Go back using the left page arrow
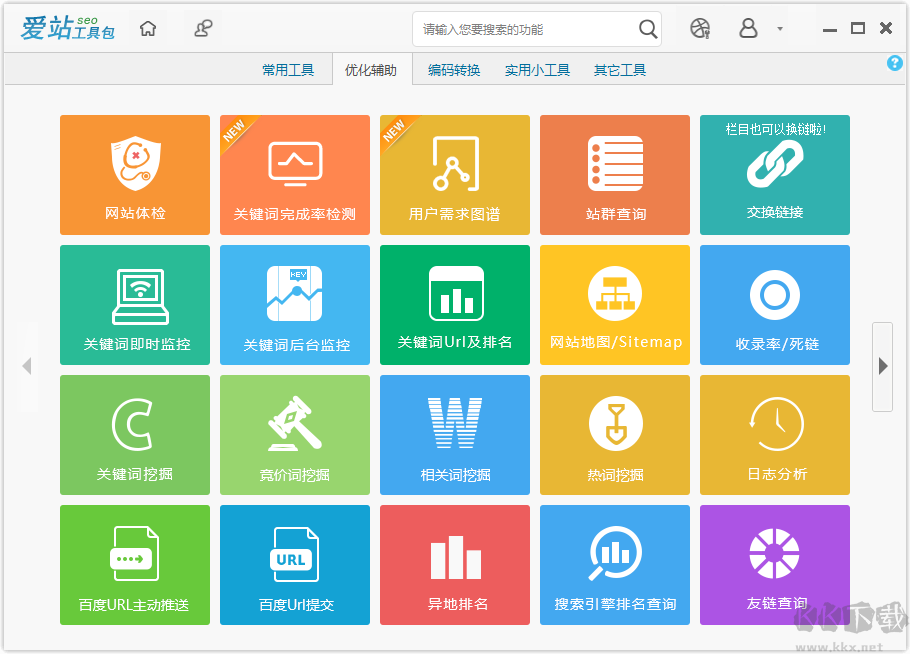This screenshot has width=910, height=654. (27, 366)
